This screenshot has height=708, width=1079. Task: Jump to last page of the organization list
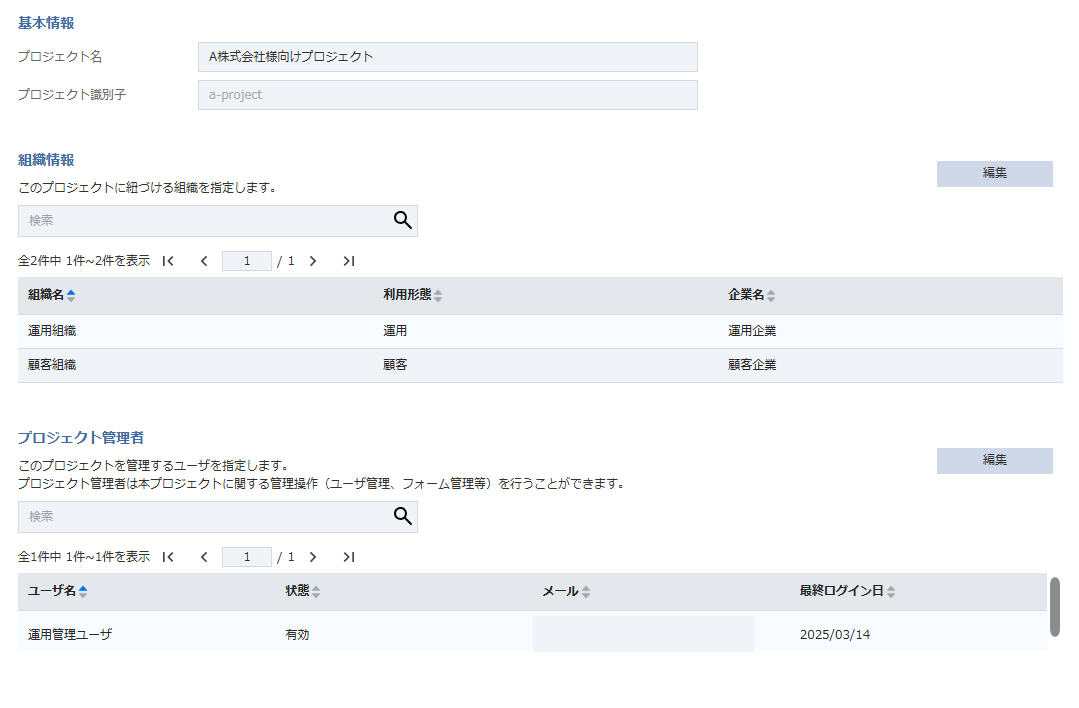coord(348,261)
